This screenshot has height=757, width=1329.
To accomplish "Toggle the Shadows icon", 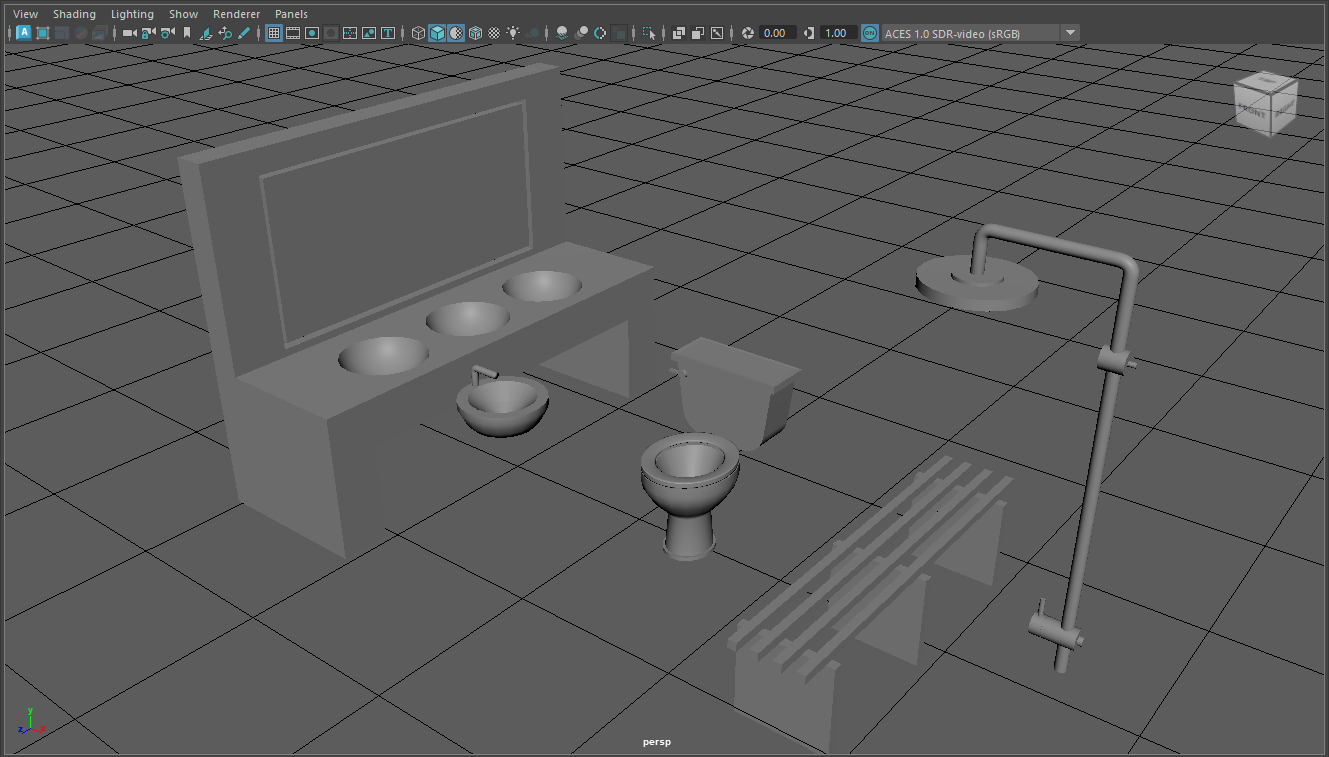I will 533,33.
